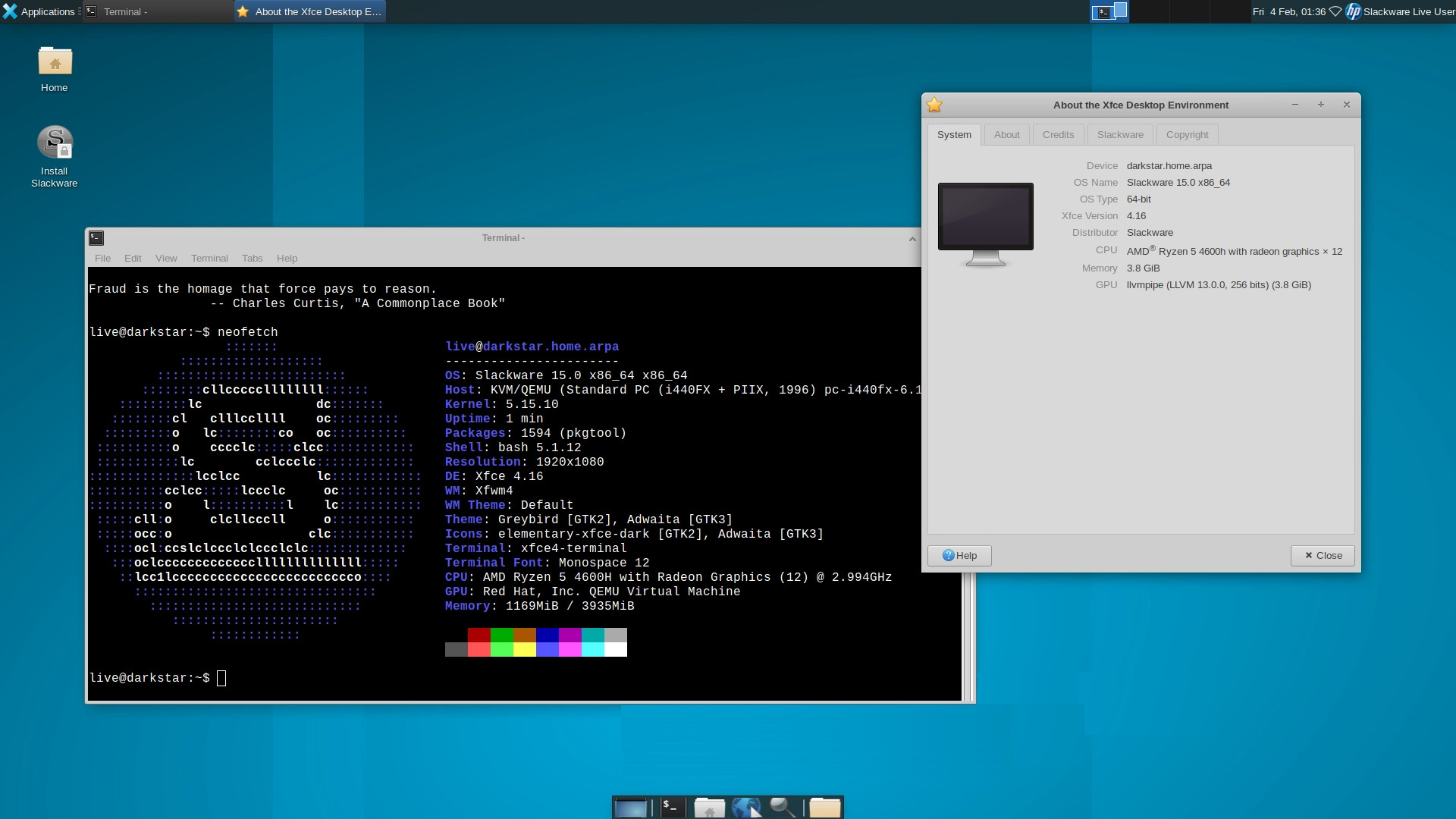Switch to the Slackware tab
Image resolution: width=1456 pixels, height=819 pixels.
tap(1120, 135)
